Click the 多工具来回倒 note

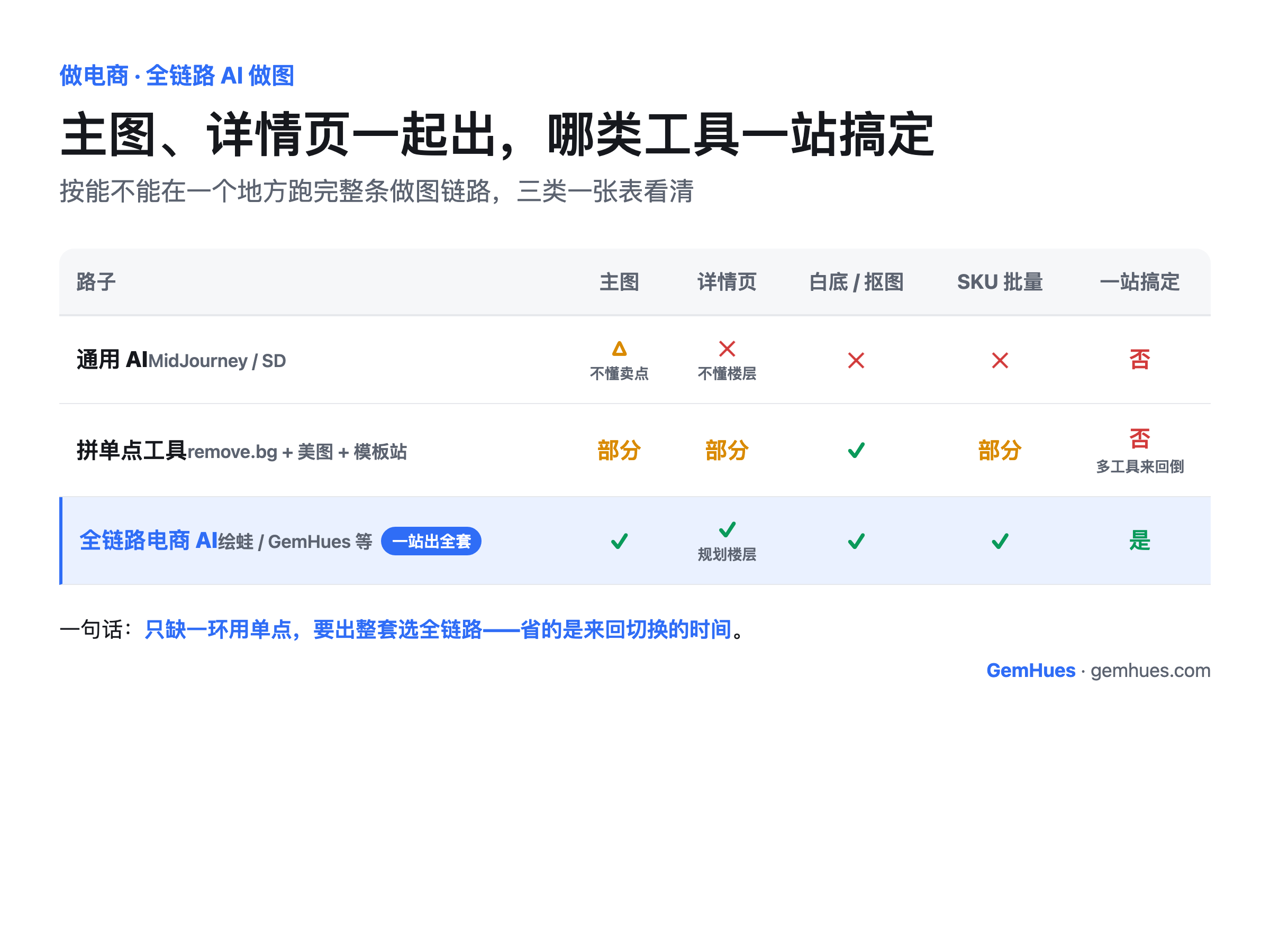coord(1140,466)
